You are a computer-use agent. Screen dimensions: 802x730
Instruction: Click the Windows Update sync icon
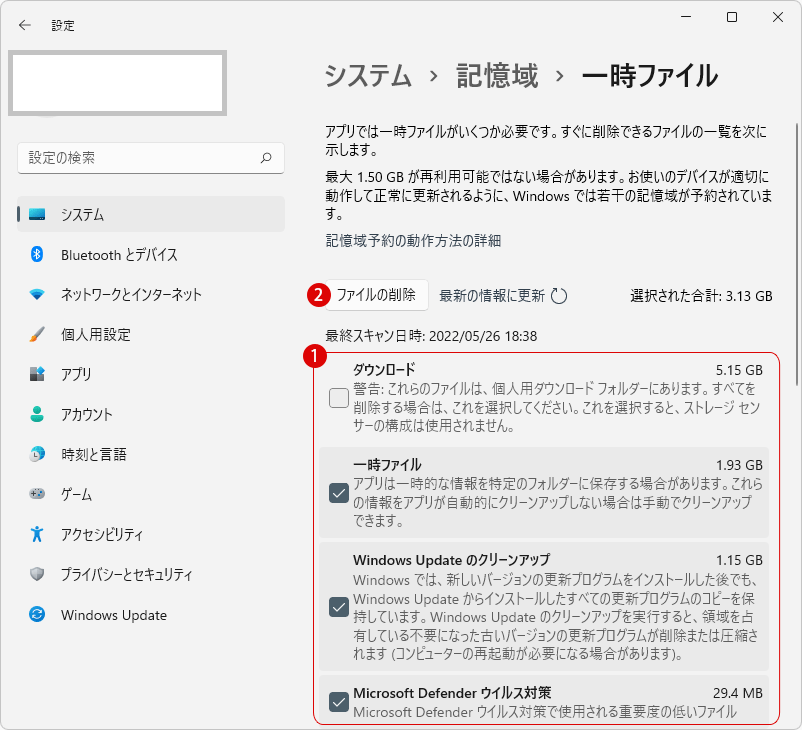click(x=37, y=614)
